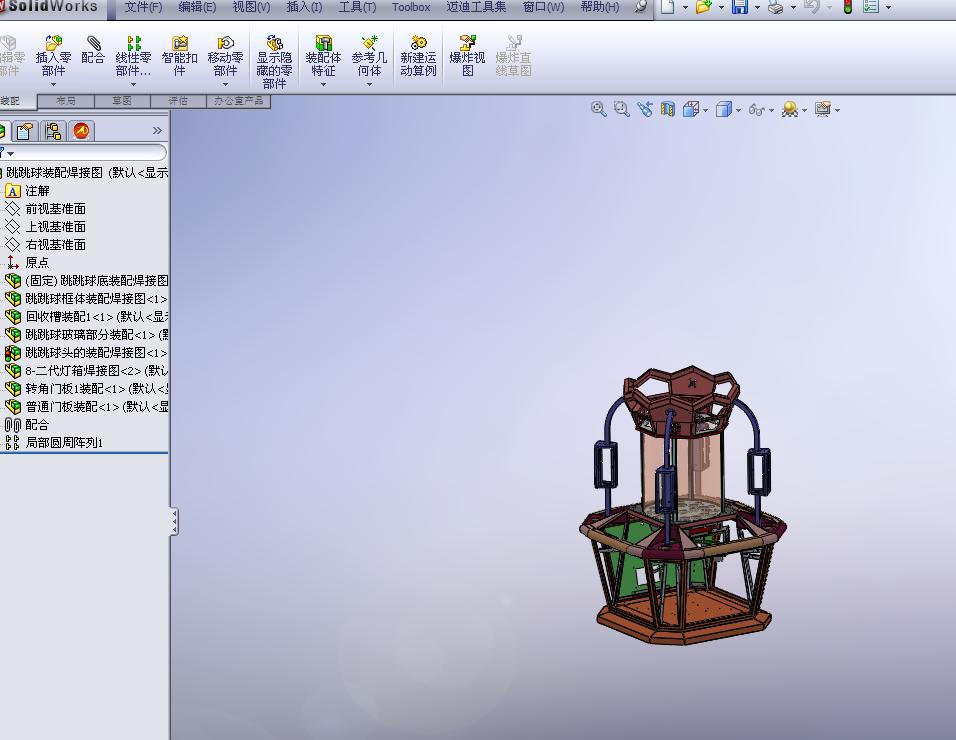Click the Zoom to Area icon
956x740 pixels.
coord(621,109)
